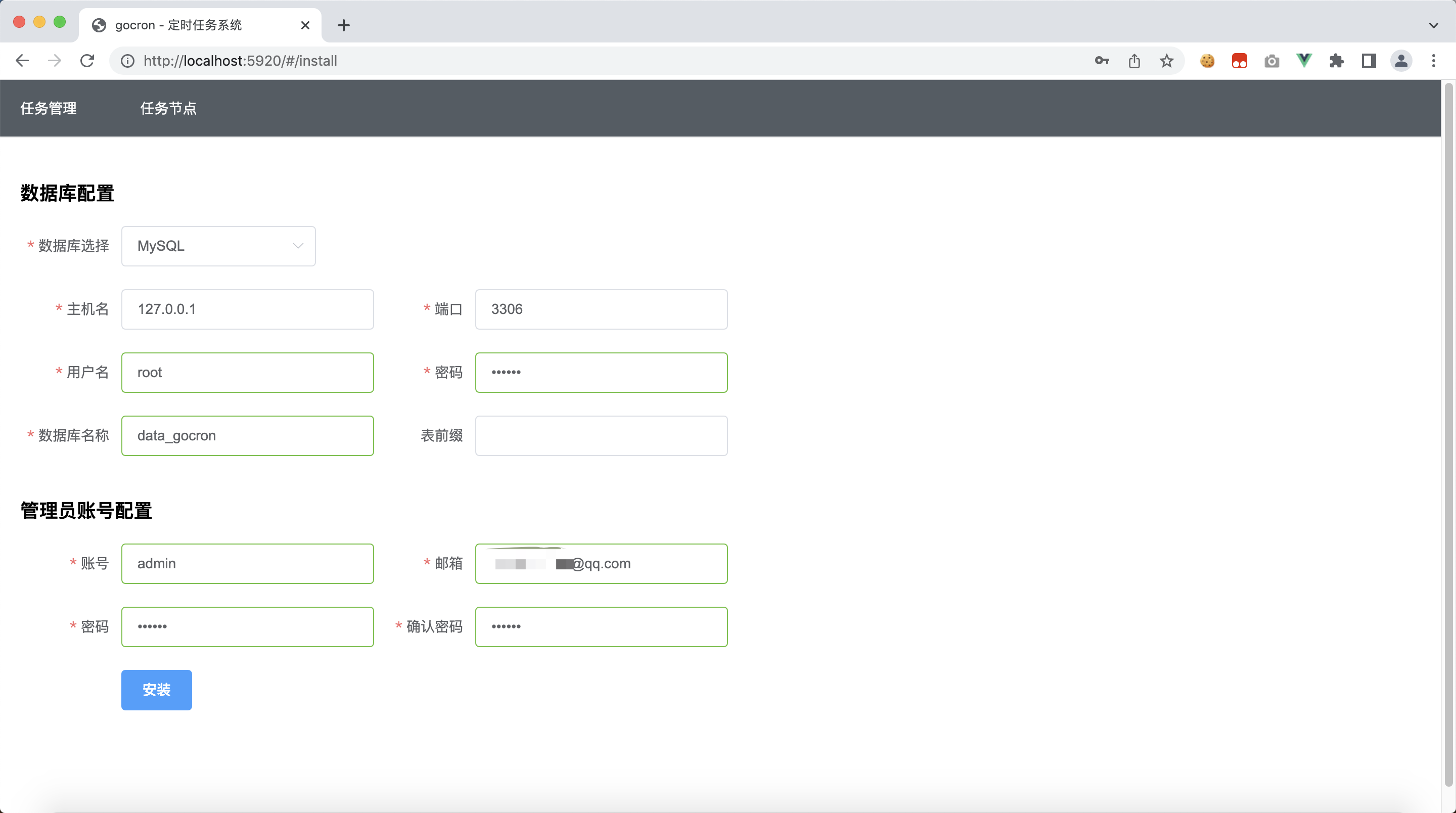
Task: Open the Vue devtools extension icon
Action: [1304, 61]
